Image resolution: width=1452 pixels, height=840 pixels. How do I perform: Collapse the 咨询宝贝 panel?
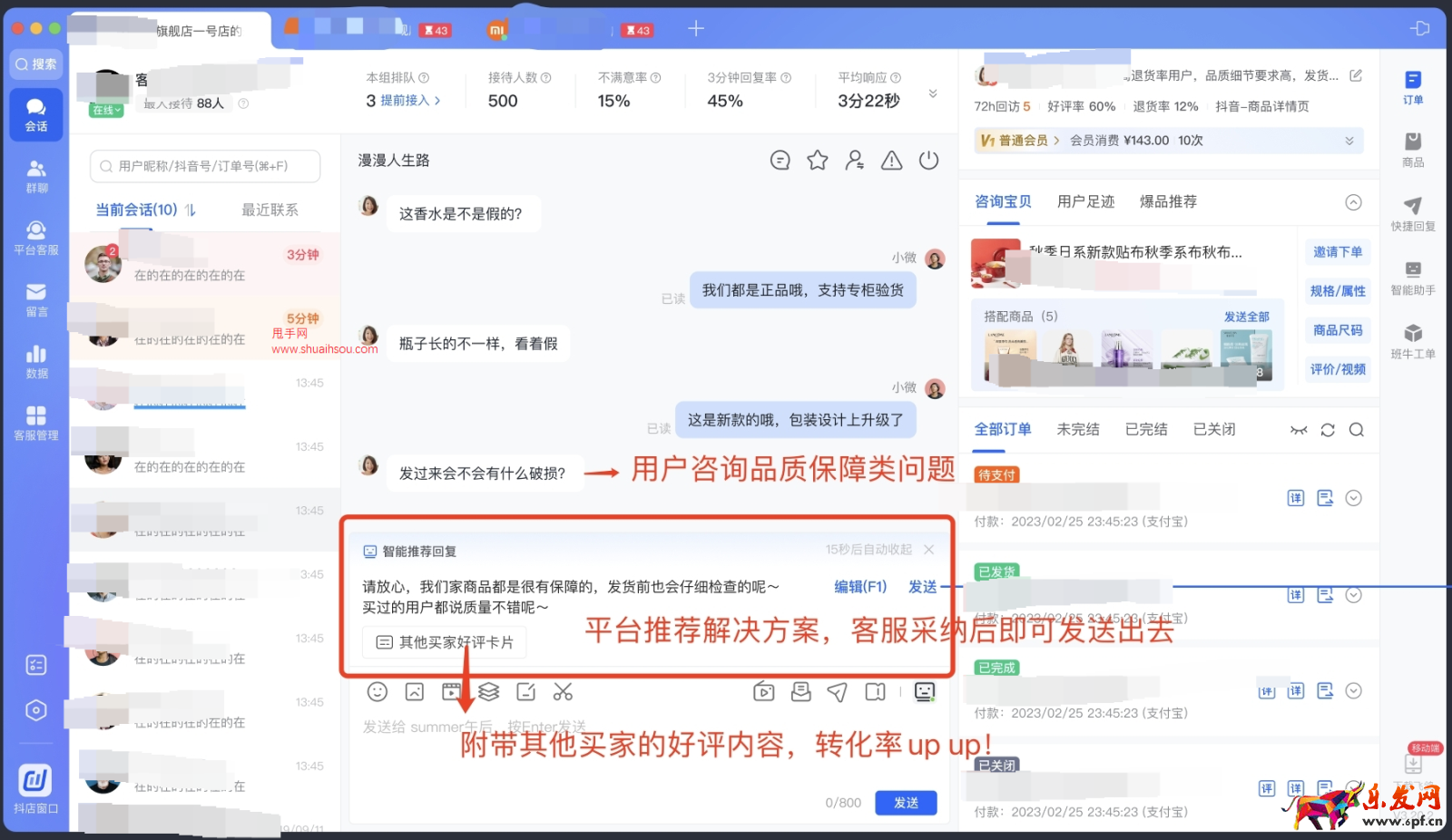pyautogui.click(x=1354, y=202)
